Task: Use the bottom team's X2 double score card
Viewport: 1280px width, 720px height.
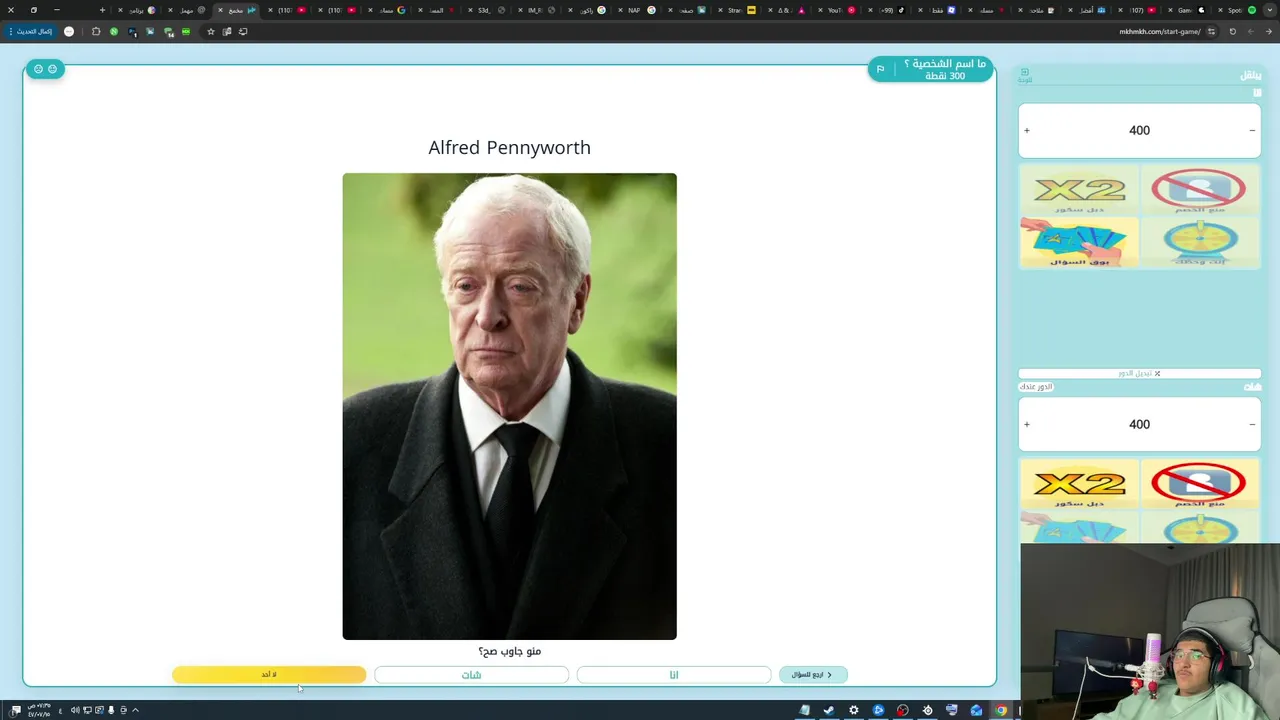Action: (x=1079, y=484)
